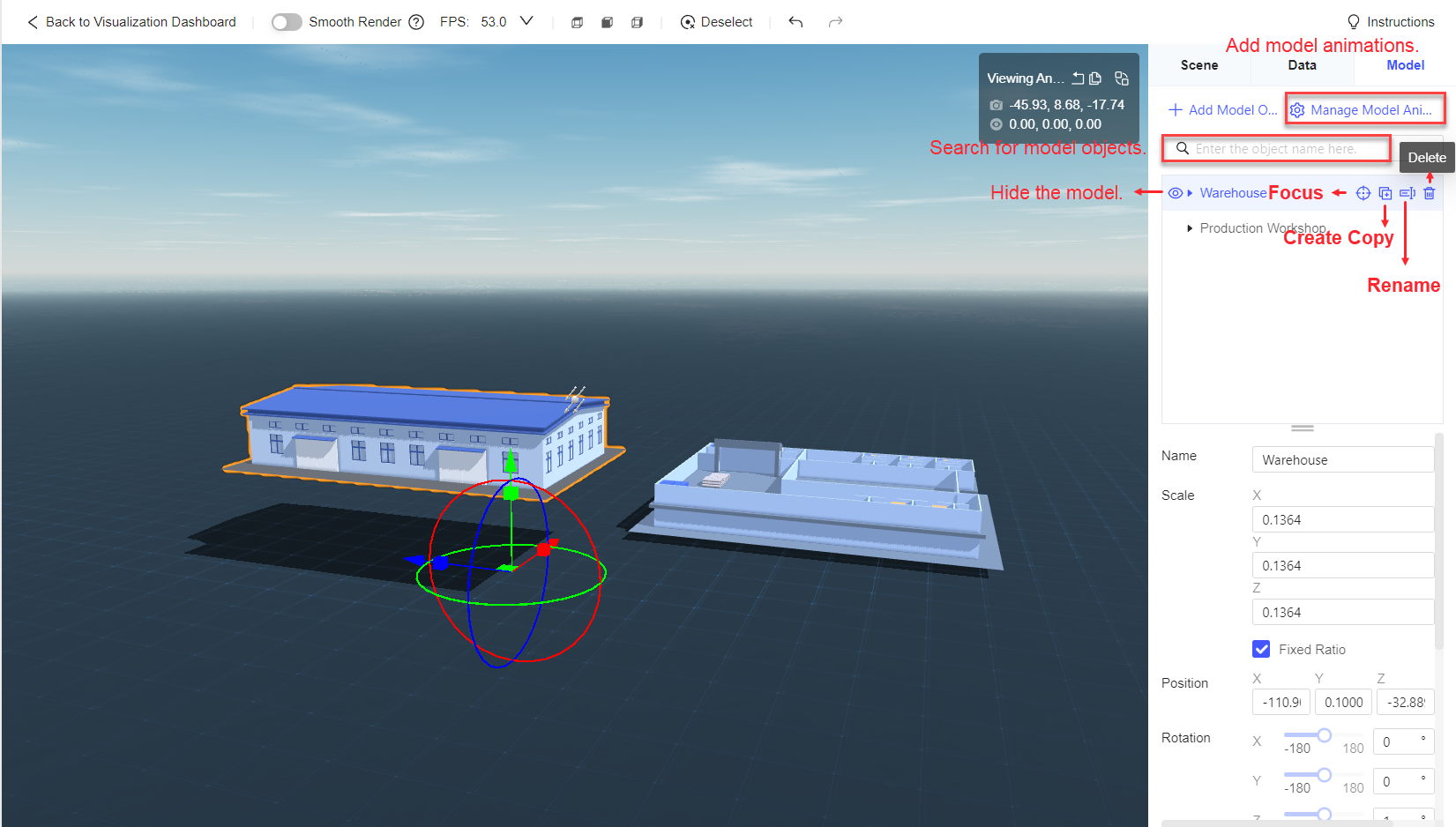Create a copy of Warehouse icon
Viewport: 1456px width, 827px height.
click(x=1385, y=193)
